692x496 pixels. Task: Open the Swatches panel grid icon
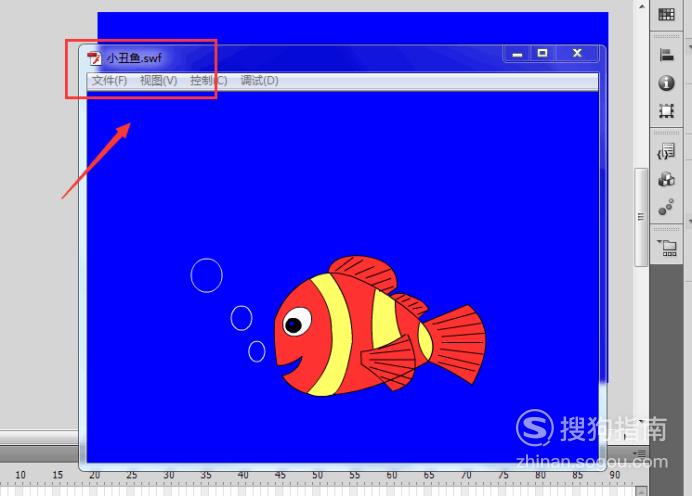pyautogui.click(x=666, y=15)
